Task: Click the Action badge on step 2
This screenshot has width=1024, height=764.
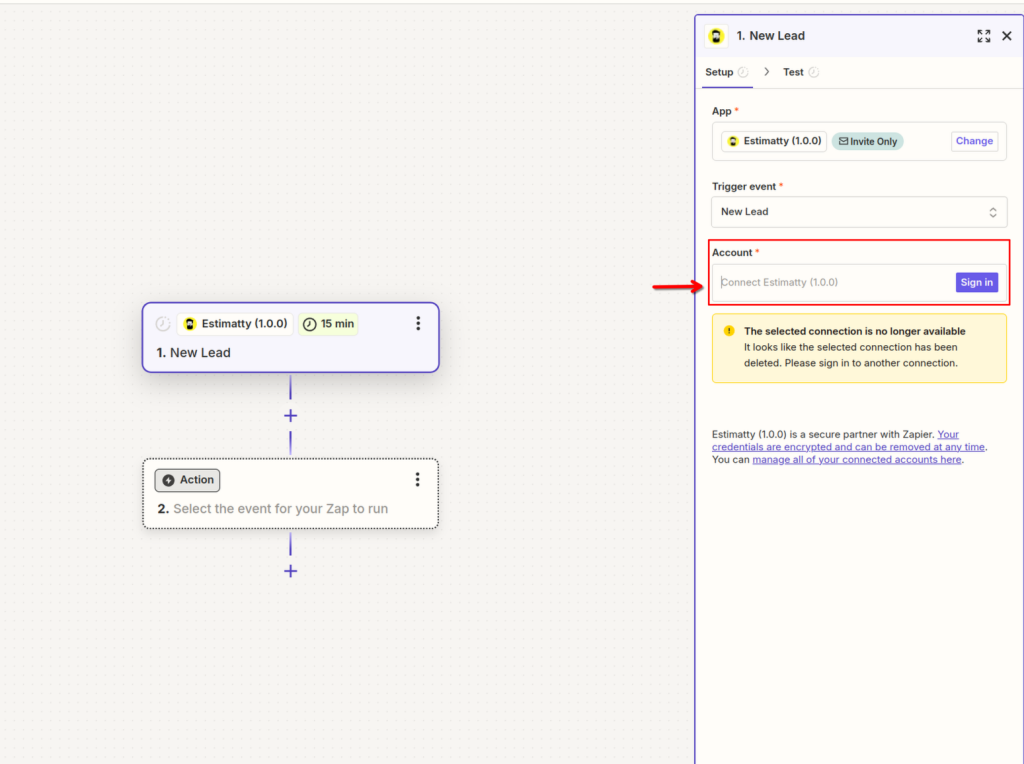Action: point(187,480)
